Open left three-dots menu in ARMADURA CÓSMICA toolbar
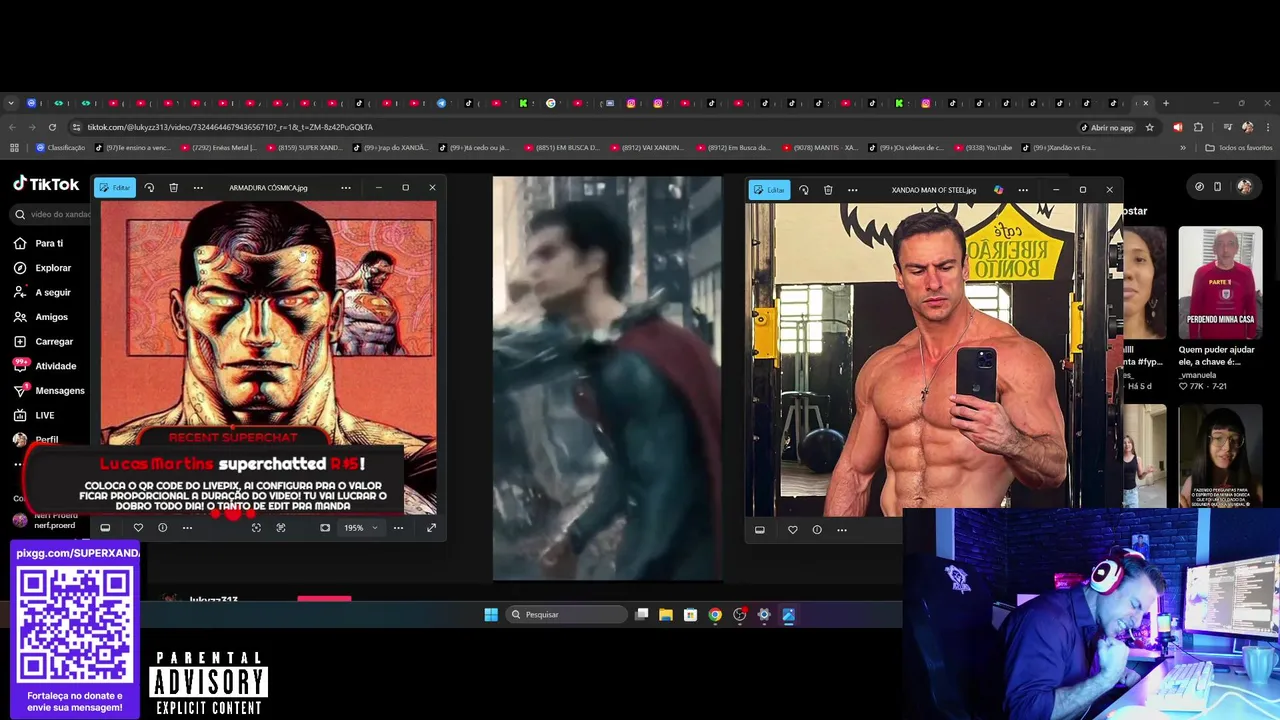1280x720 pixels. [198, 187]
